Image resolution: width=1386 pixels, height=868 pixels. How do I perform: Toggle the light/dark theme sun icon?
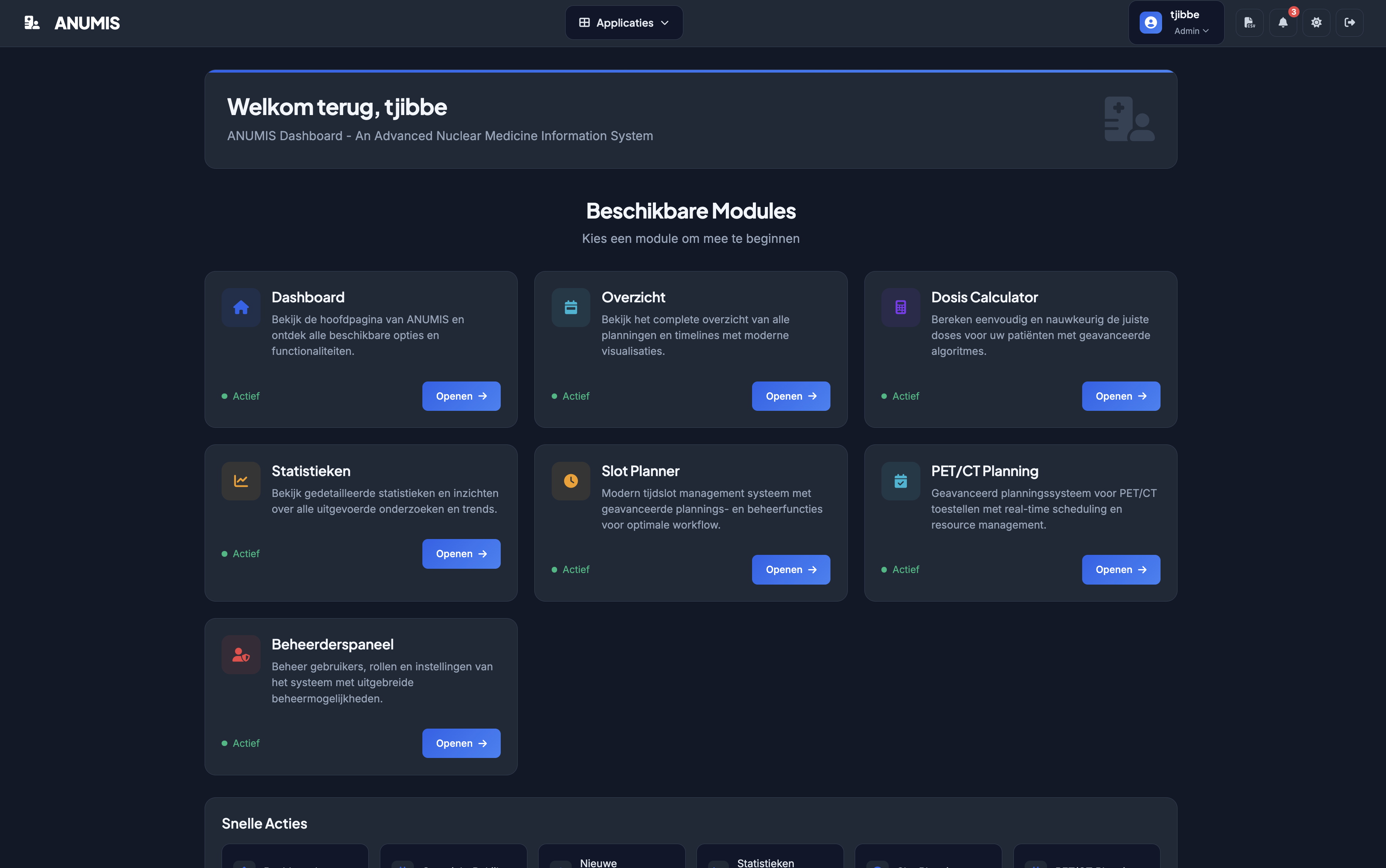click(x=1316, y=22)
